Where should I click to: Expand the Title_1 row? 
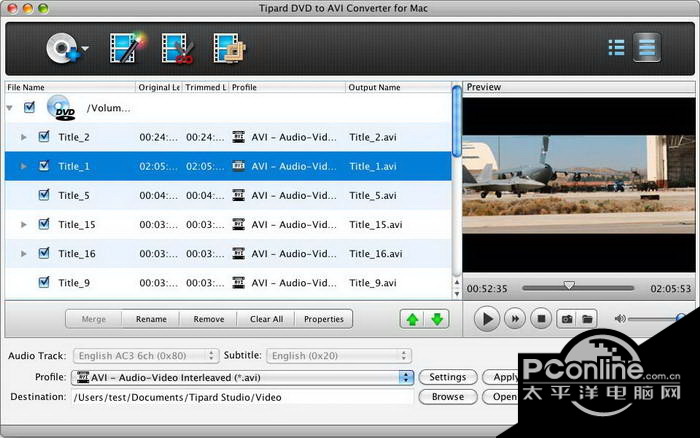24,166
